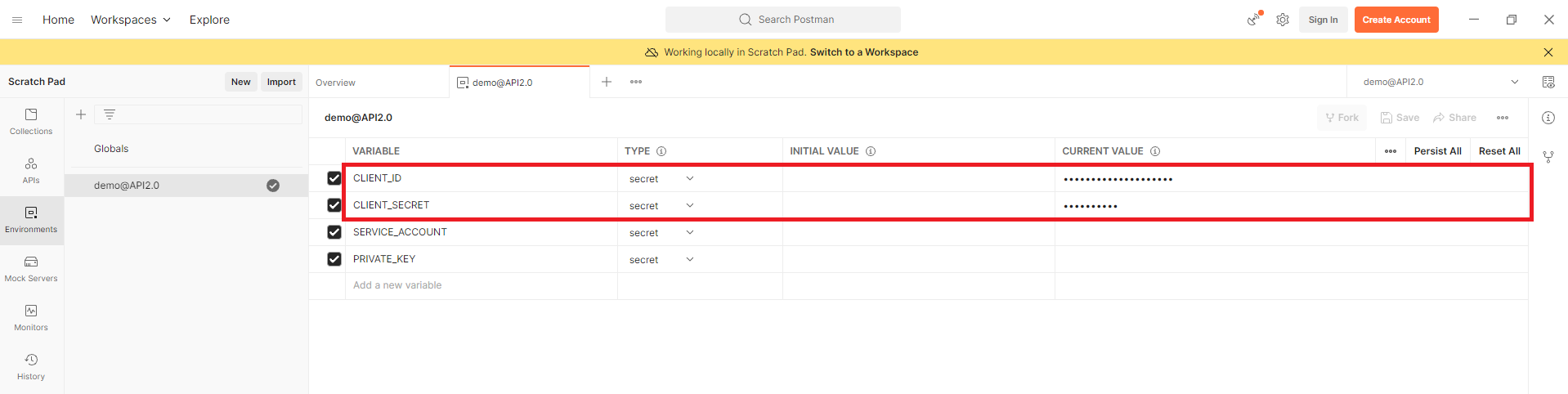The image size is (1568, 394).
Task: Open the Explore page
Action: [x=209, y=20]
